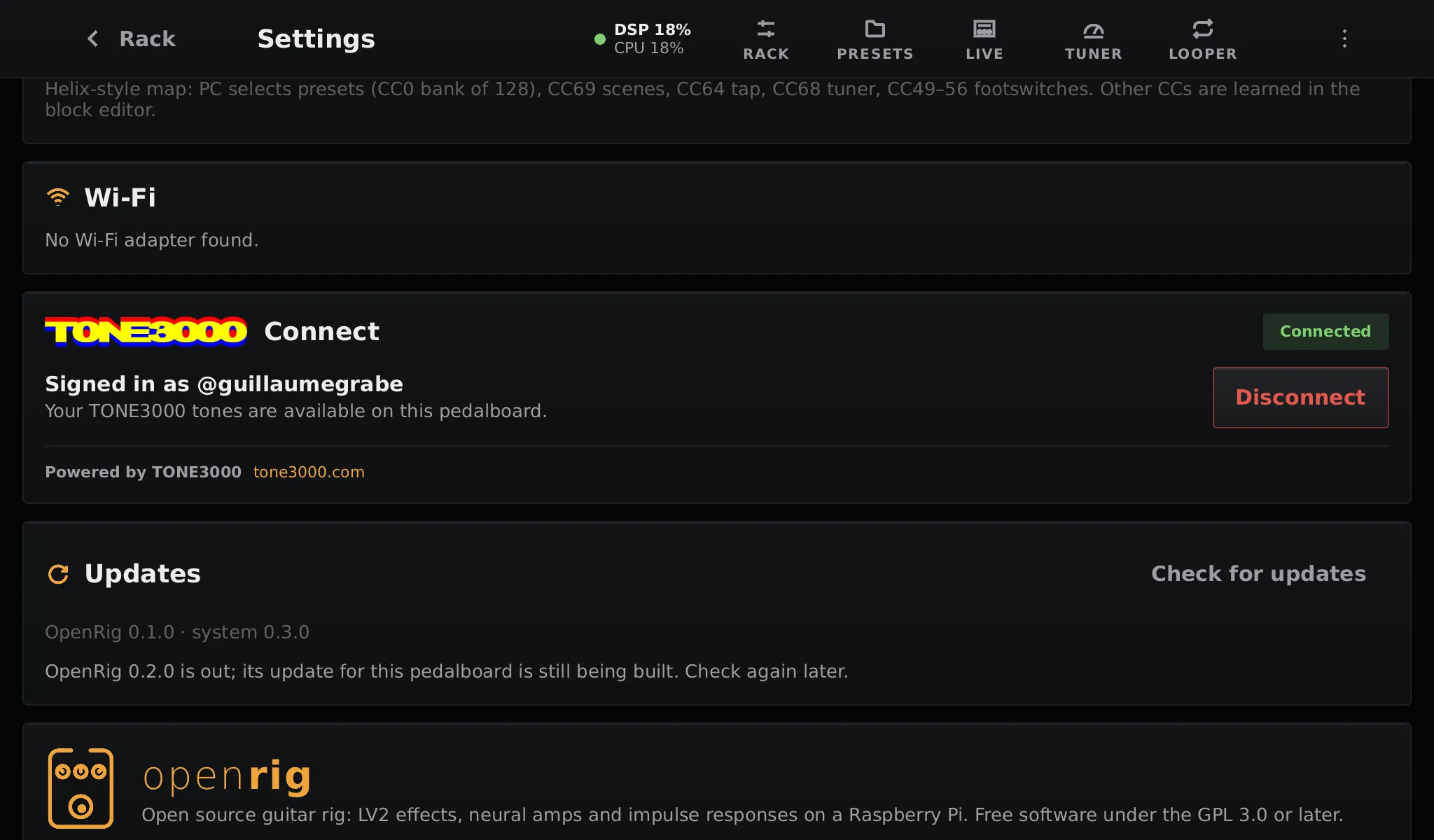Image resolution: width=1434 pixels, height=840 pixels.
Task: Select the PRESETS tab label
Action: [875, 54]
